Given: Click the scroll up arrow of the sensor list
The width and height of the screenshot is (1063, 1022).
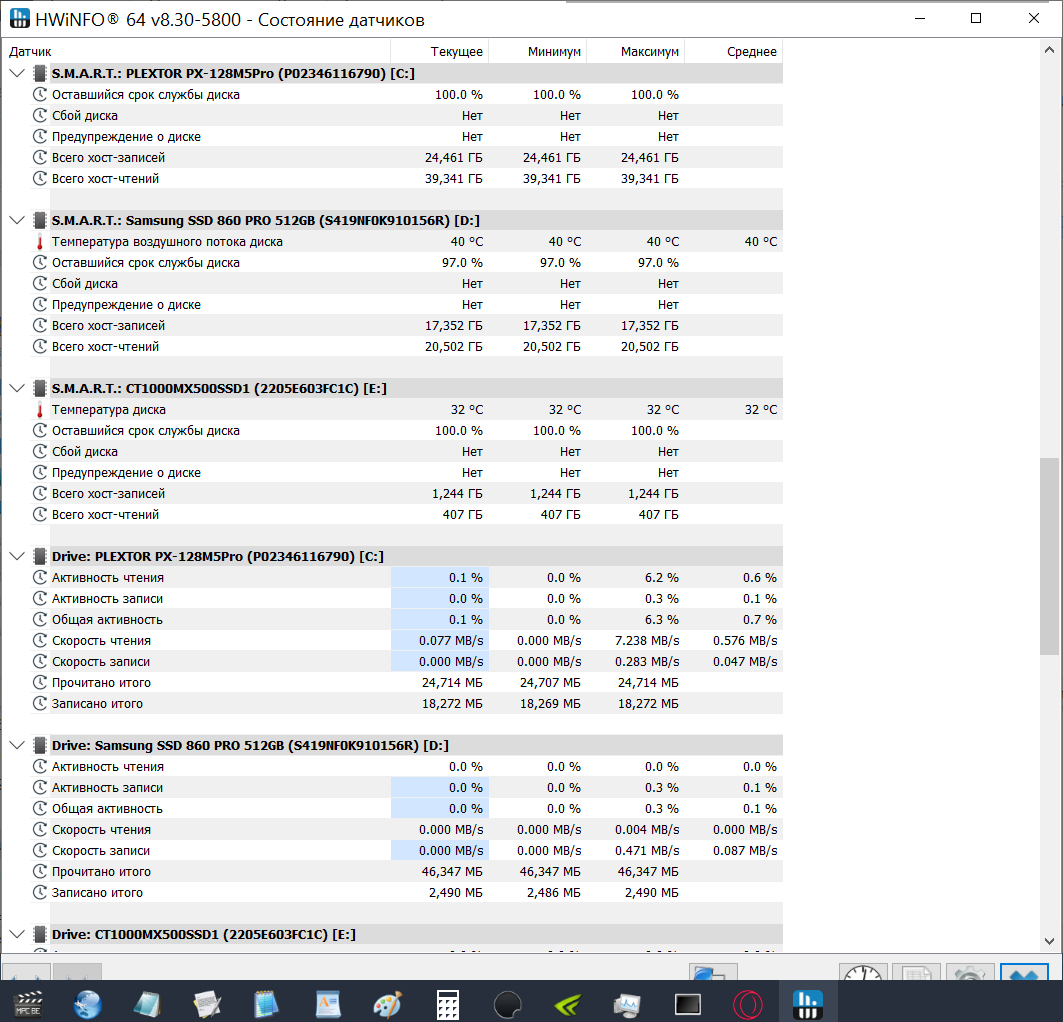Looking at the screenshot, I should [x=1049, y=49].
